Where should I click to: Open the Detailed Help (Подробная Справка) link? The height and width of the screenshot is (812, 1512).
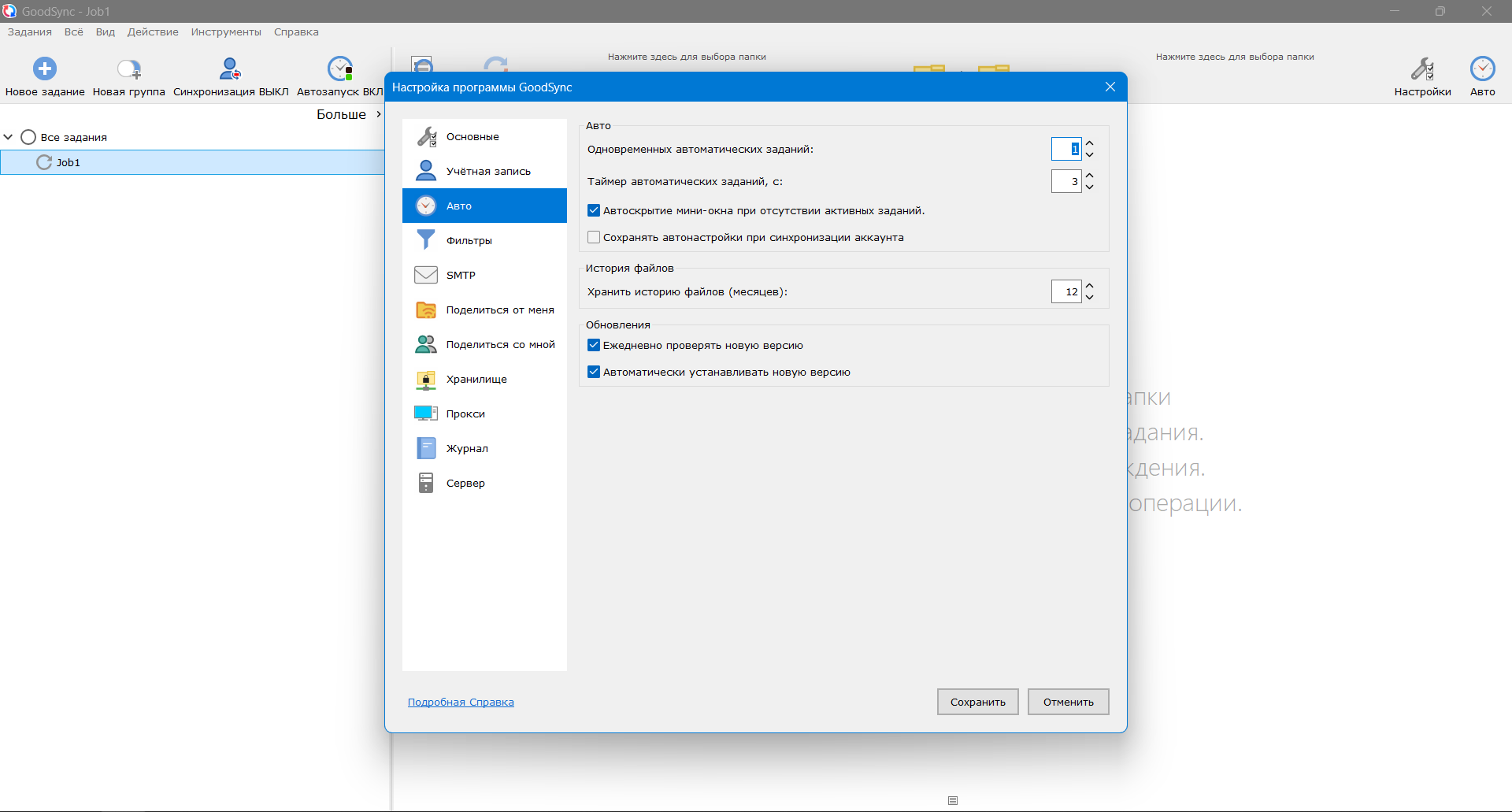(x=461, y=703)
